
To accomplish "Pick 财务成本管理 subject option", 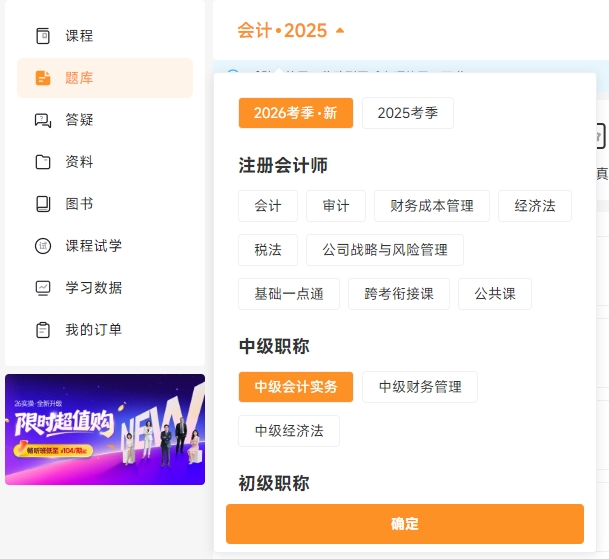I will click(431, 206).
